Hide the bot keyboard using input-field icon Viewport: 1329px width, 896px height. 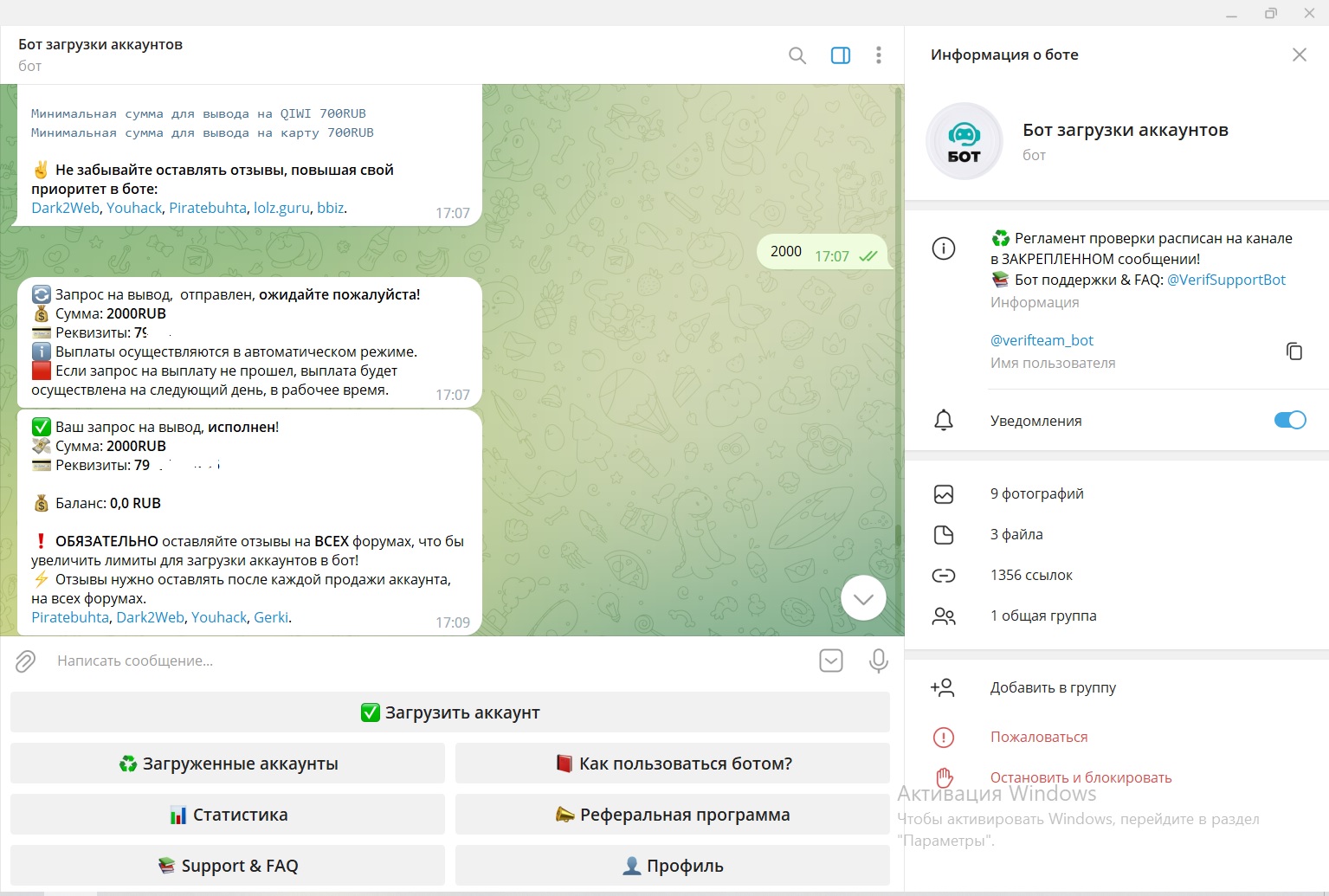830,661
